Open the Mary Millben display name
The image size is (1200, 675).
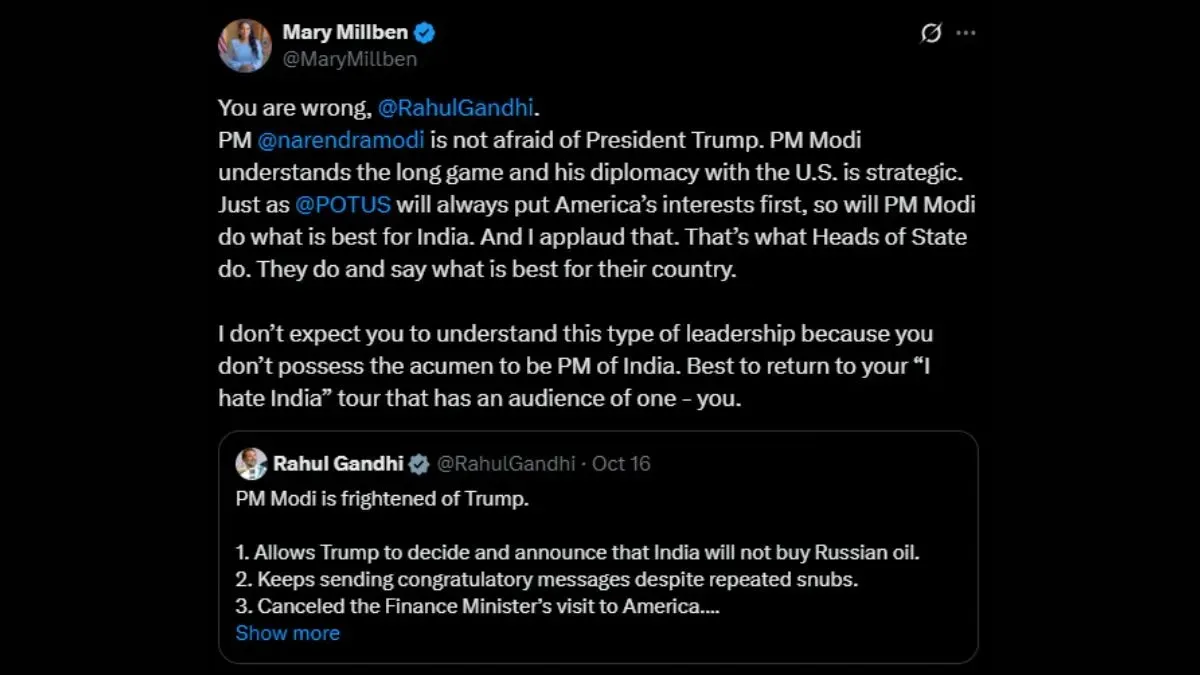(345, 32)
